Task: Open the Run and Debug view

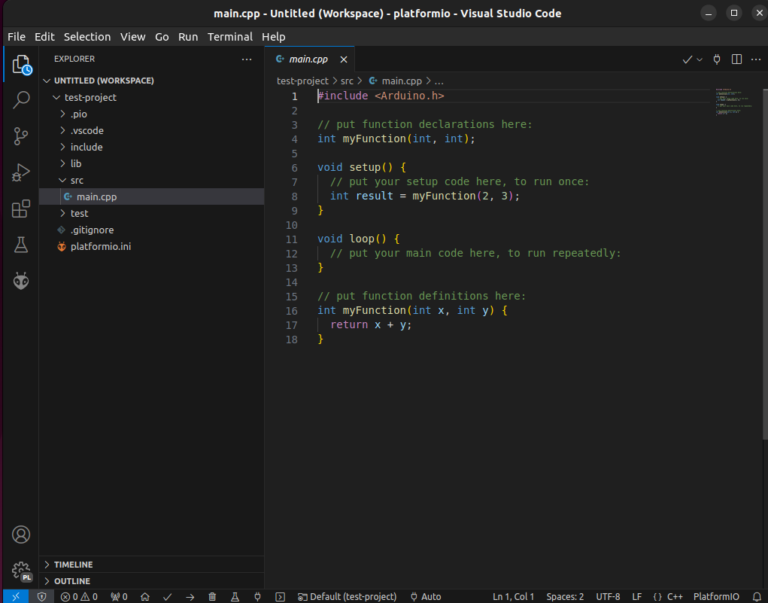Action: [21, 172]
